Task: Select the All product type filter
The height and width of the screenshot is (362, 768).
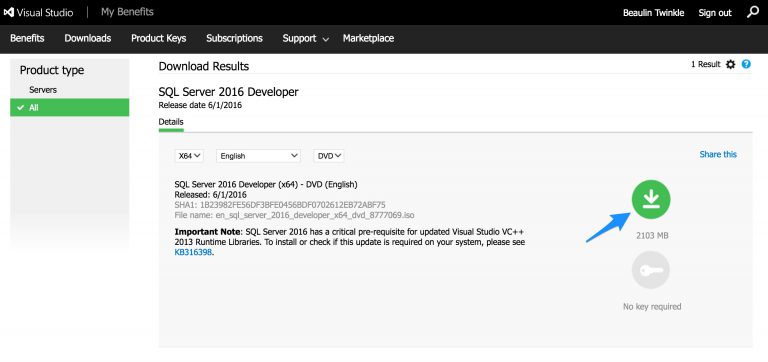Action: (70, 107)
